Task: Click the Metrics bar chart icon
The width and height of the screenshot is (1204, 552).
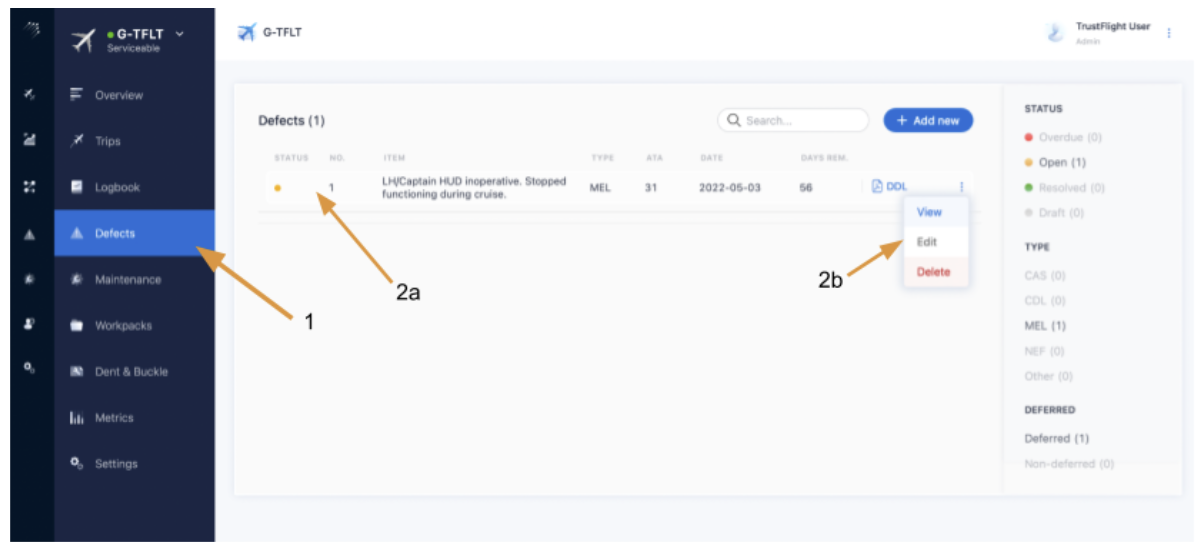Action: coord(76,418)
